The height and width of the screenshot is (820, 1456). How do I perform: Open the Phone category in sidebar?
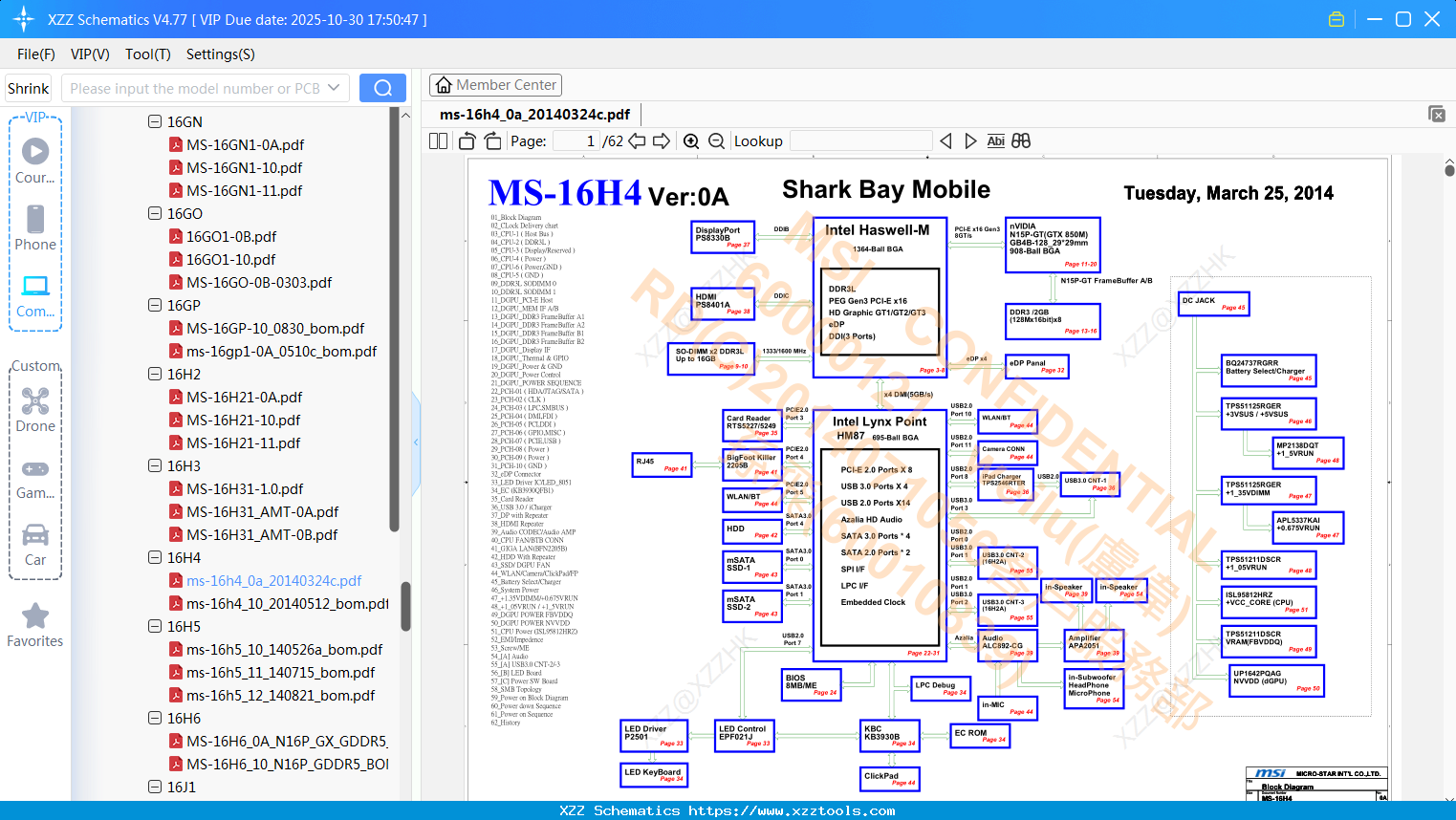[35, 227]
